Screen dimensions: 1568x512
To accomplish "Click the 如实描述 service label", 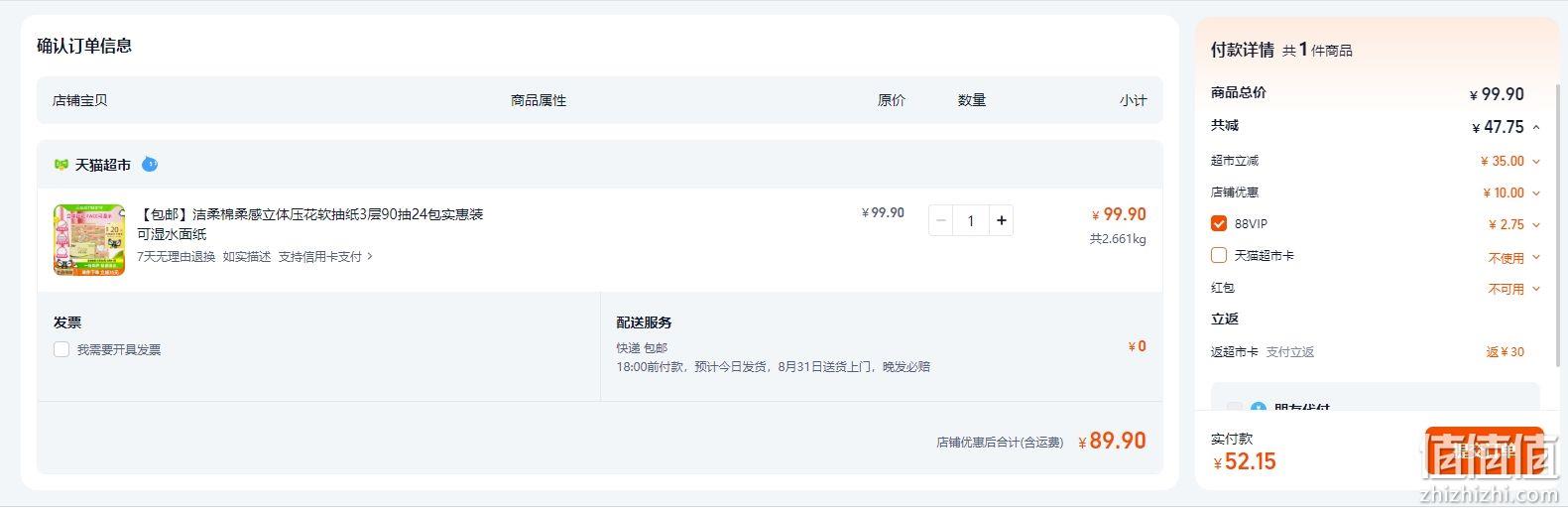I will tap(246, 256).
